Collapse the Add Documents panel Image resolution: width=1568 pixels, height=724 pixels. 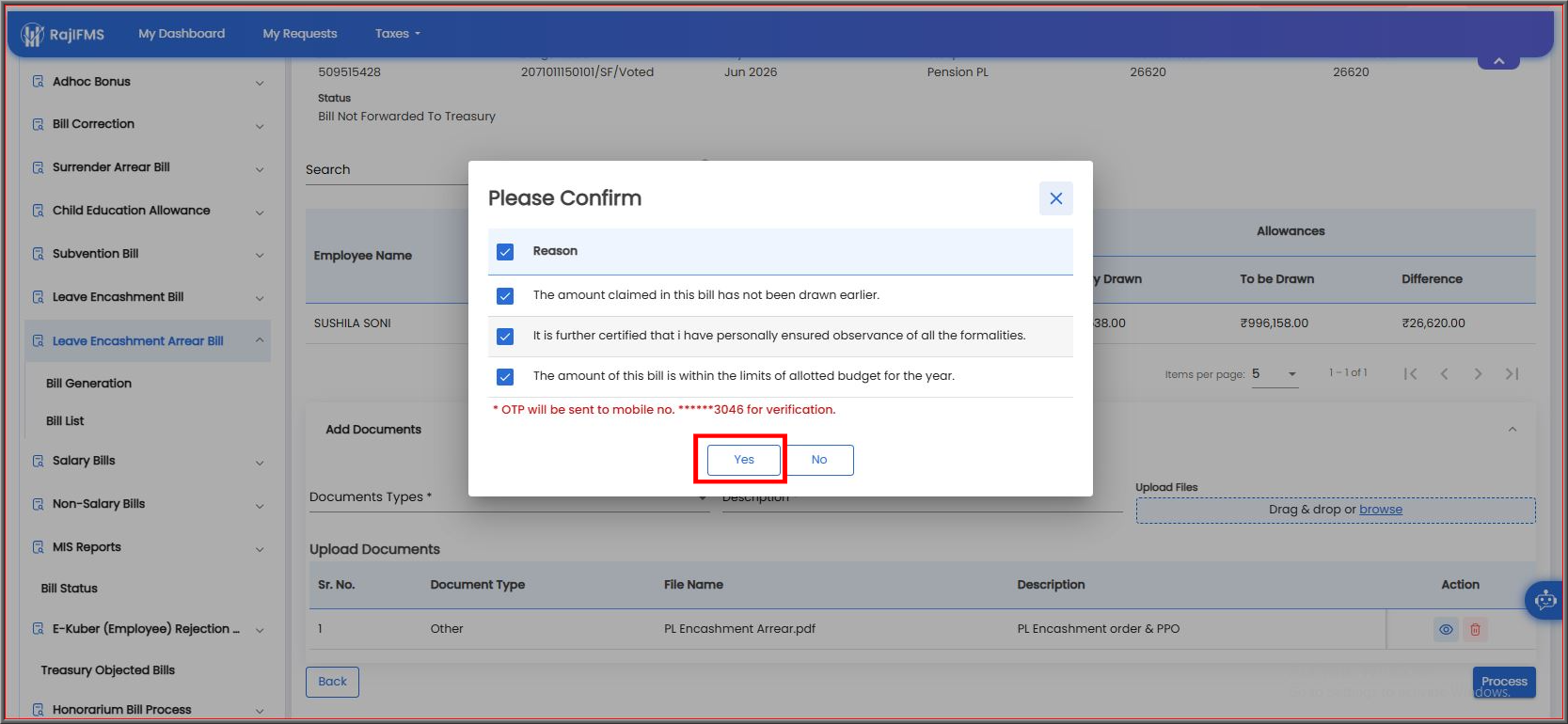1513,430
